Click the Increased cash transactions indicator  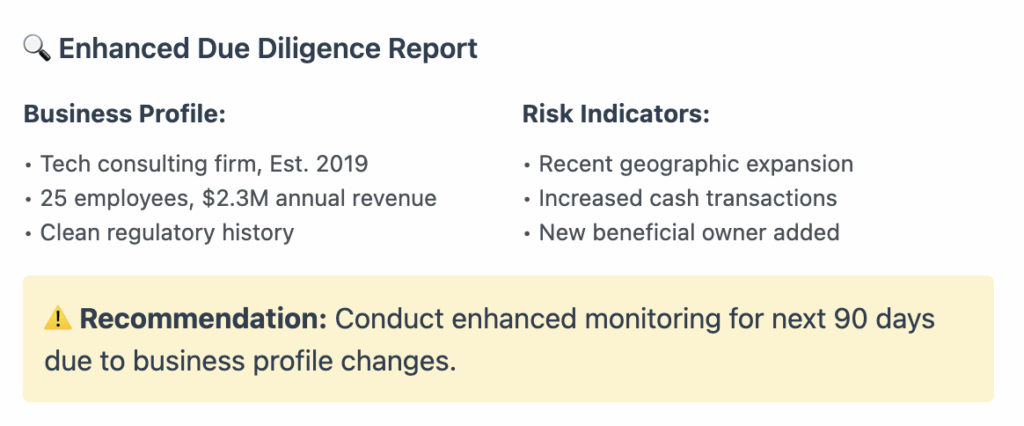pyautogui.click(x=687, y=198)
